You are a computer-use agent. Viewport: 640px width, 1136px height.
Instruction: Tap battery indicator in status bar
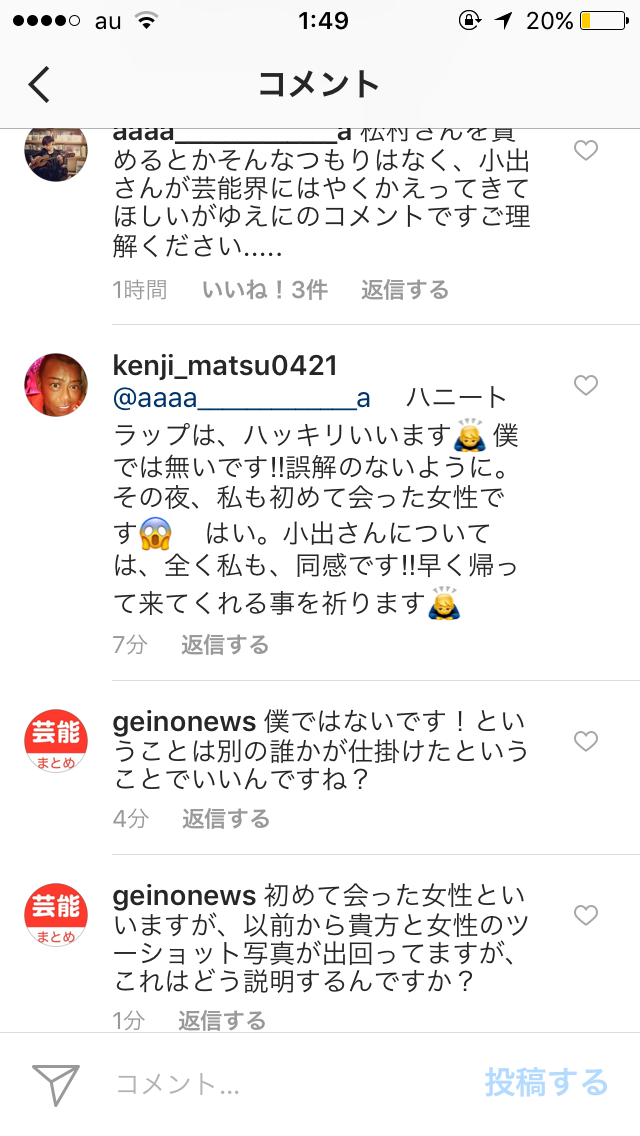pos(603,21)
